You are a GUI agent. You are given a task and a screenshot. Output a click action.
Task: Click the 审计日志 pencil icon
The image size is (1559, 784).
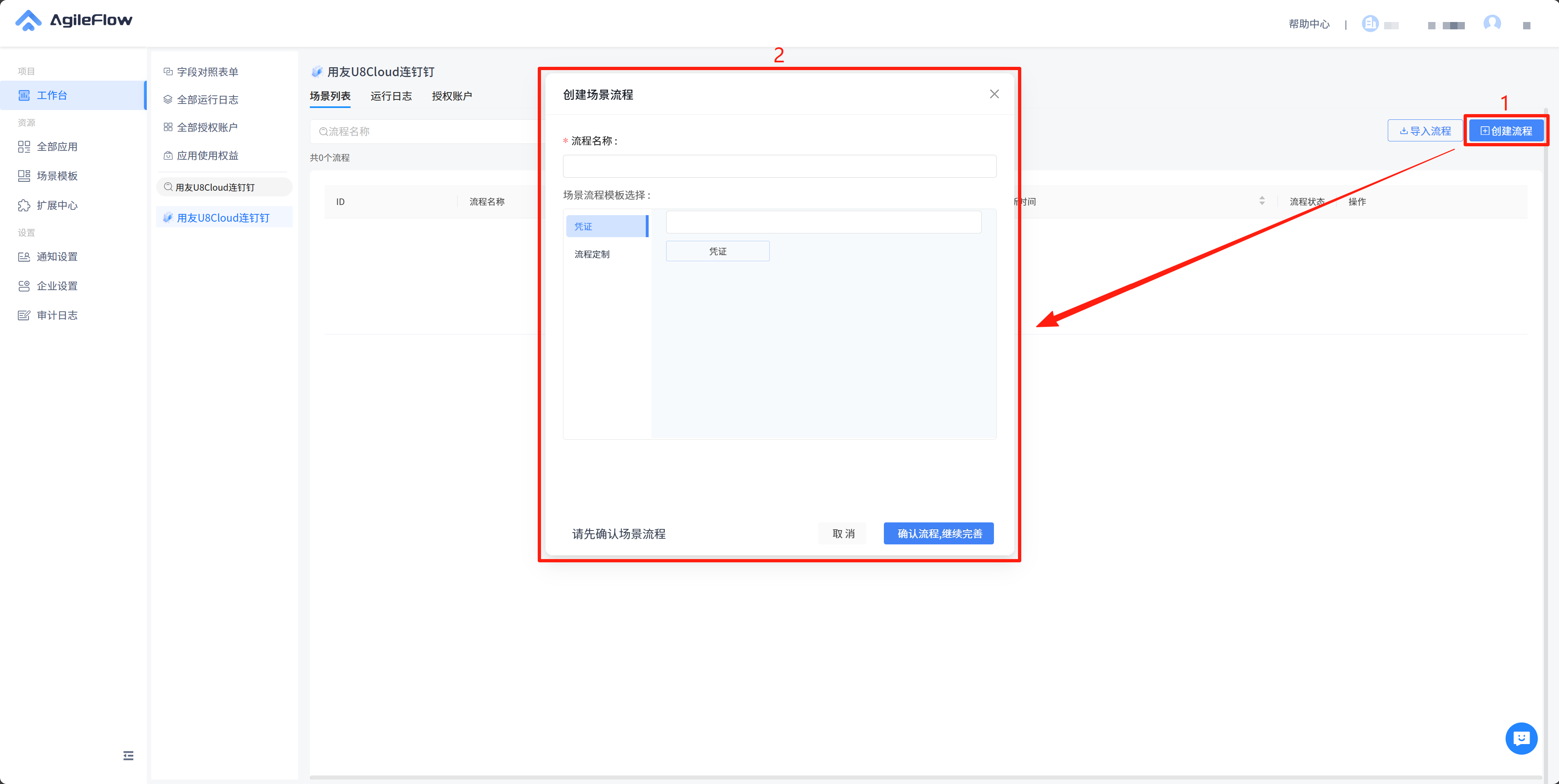coord(24,315)
